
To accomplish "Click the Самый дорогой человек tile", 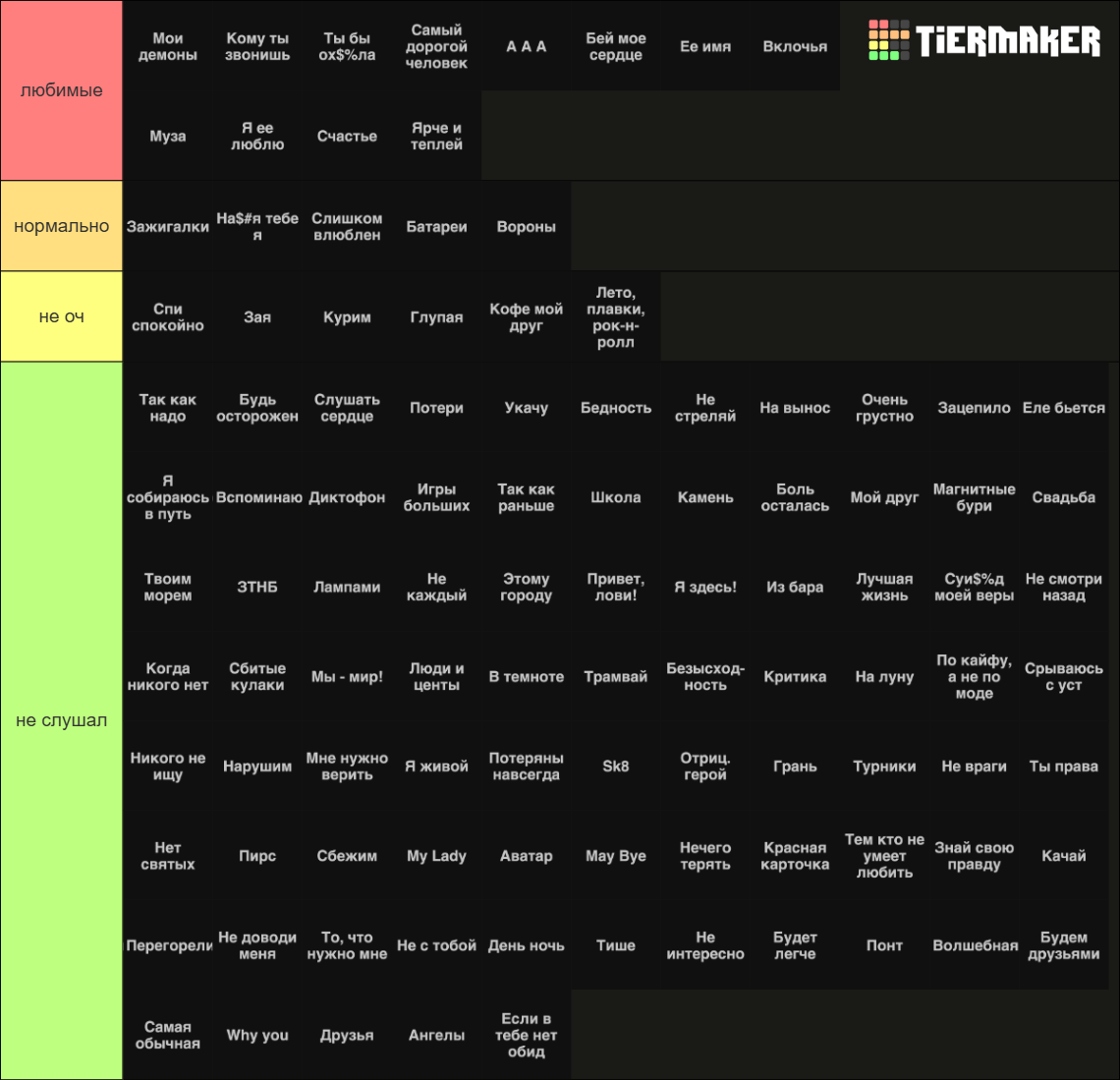I will (x=436, y=46).
